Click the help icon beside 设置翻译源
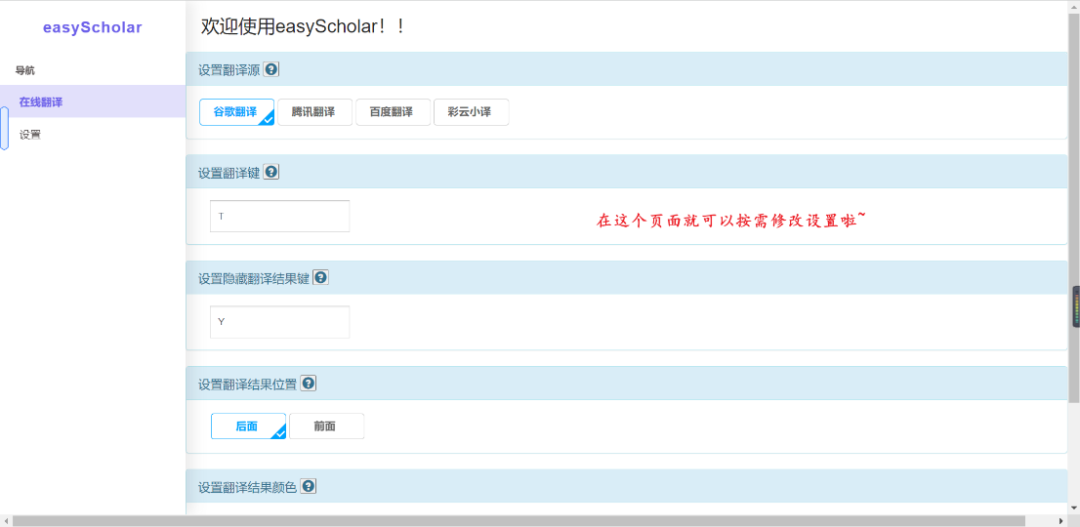Image resolution: width=1080 pixels, height=527 pixels. (x=271, y=70)
